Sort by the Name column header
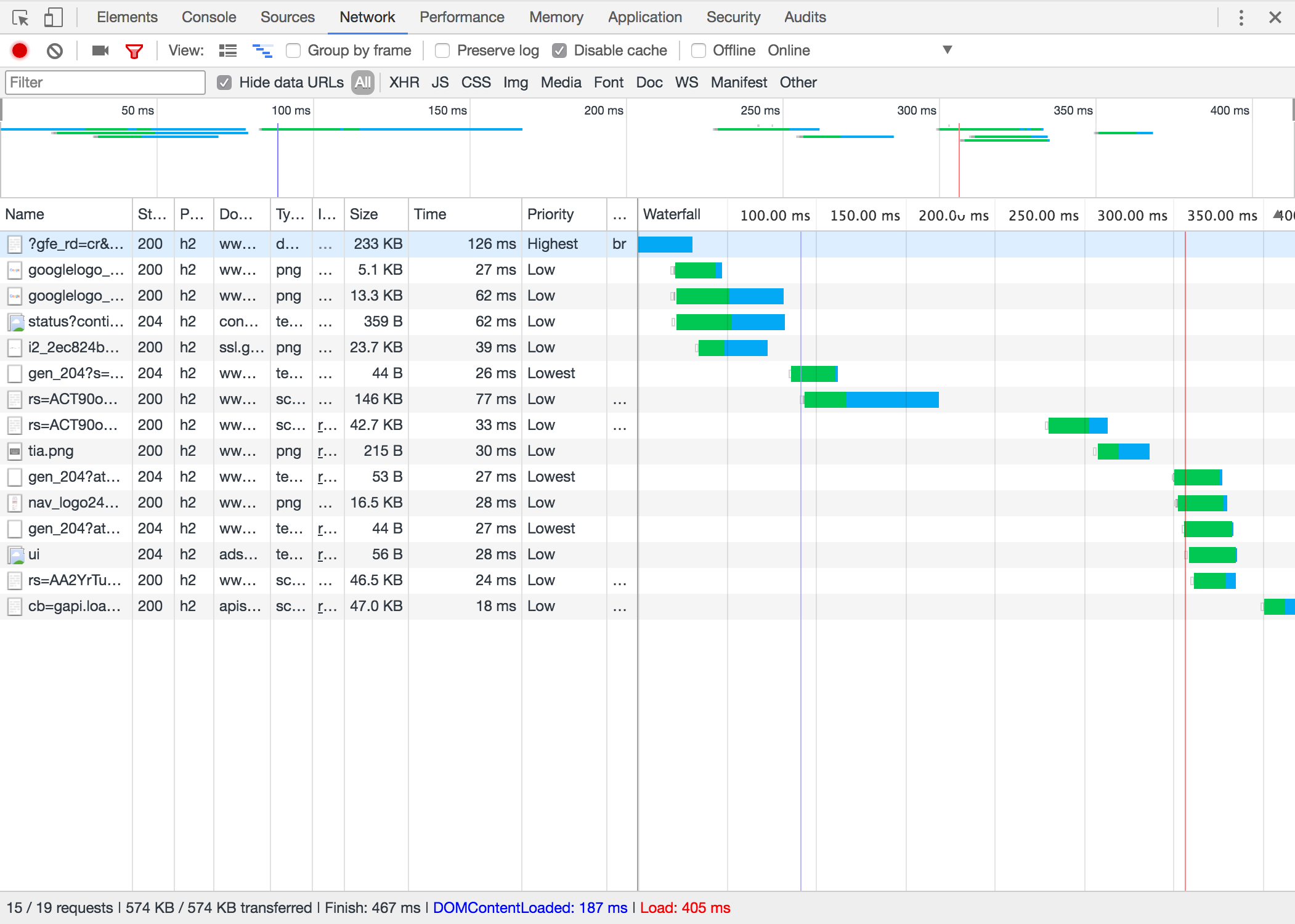 coord(67,214)
